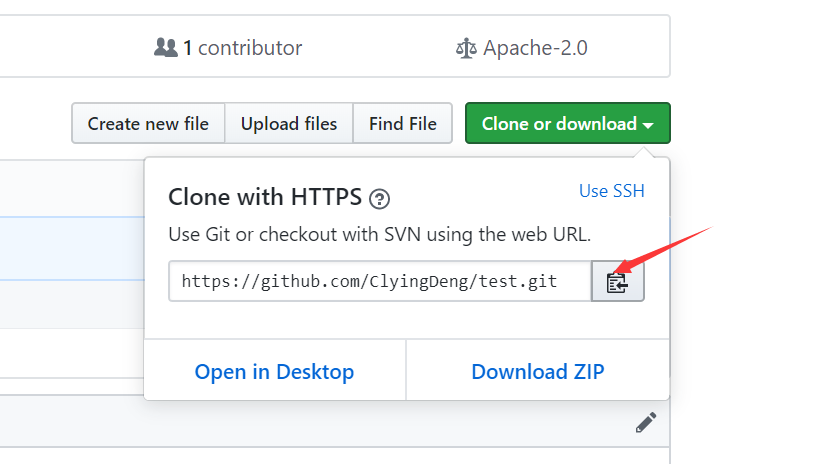Click the Find File button
This screenshot has width=813, height=464.
(402, 124)
